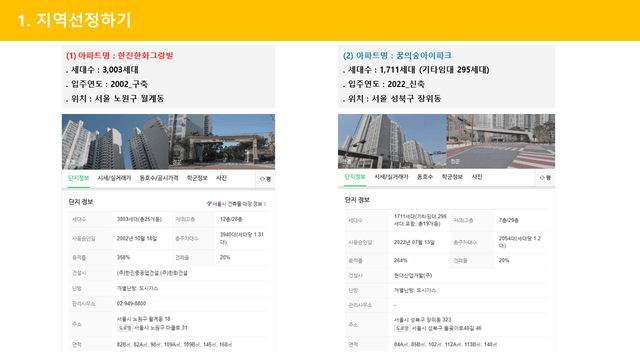
Task: Select the 동호수 tab for 꿈의숲아이파크
Action: pyautogui.click(x=425, y=177)
